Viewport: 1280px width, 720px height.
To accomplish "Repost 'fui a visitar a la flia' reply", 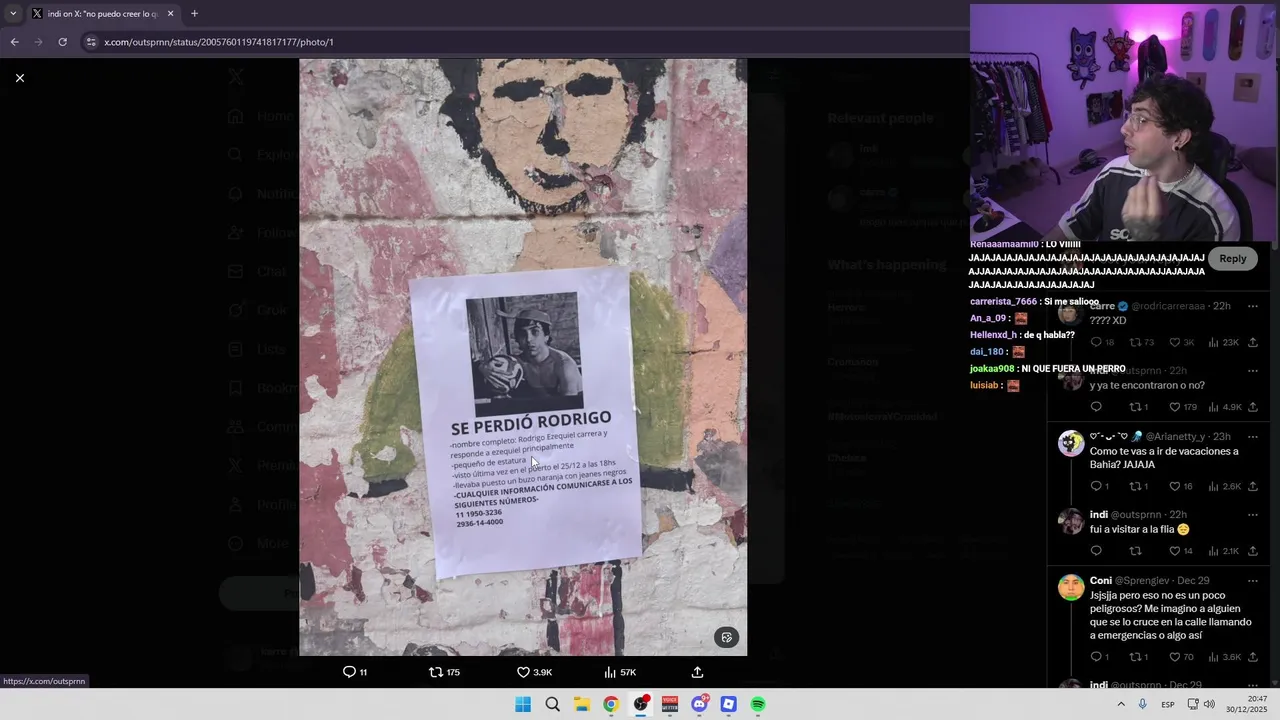I will pos(1135,551).
